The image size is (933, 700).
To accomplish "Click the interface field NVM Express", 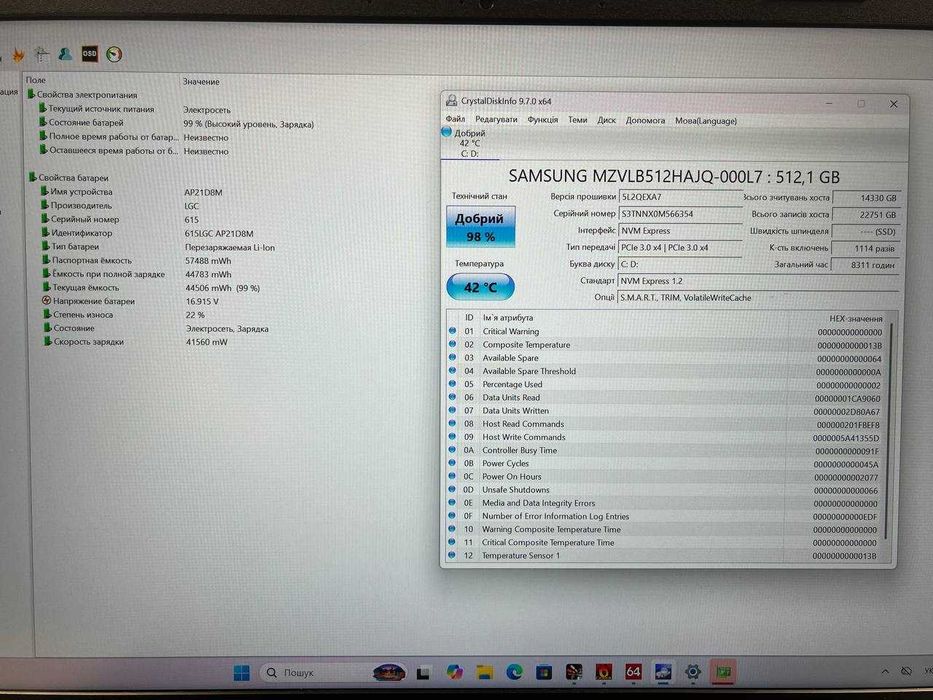I will 680,230.
